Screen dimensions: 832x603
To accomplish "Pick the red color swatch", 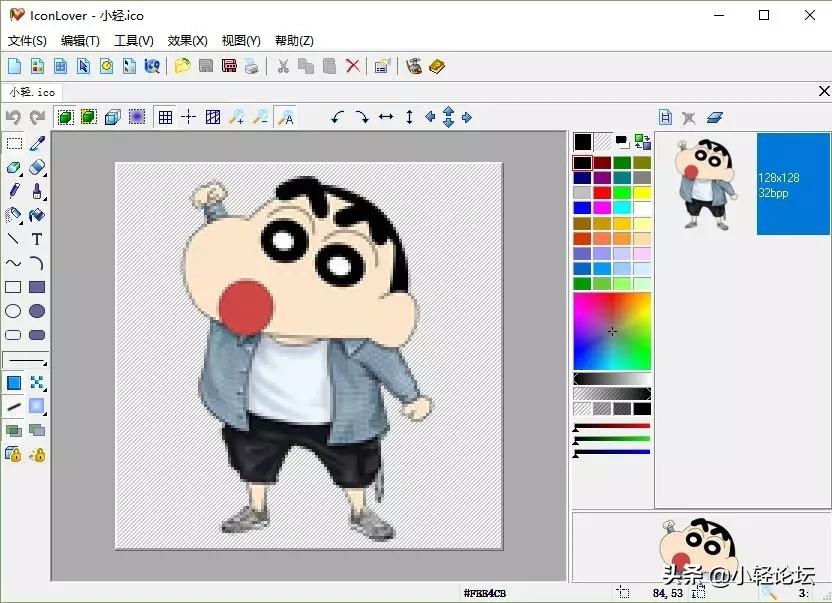I will click(602, 193).
